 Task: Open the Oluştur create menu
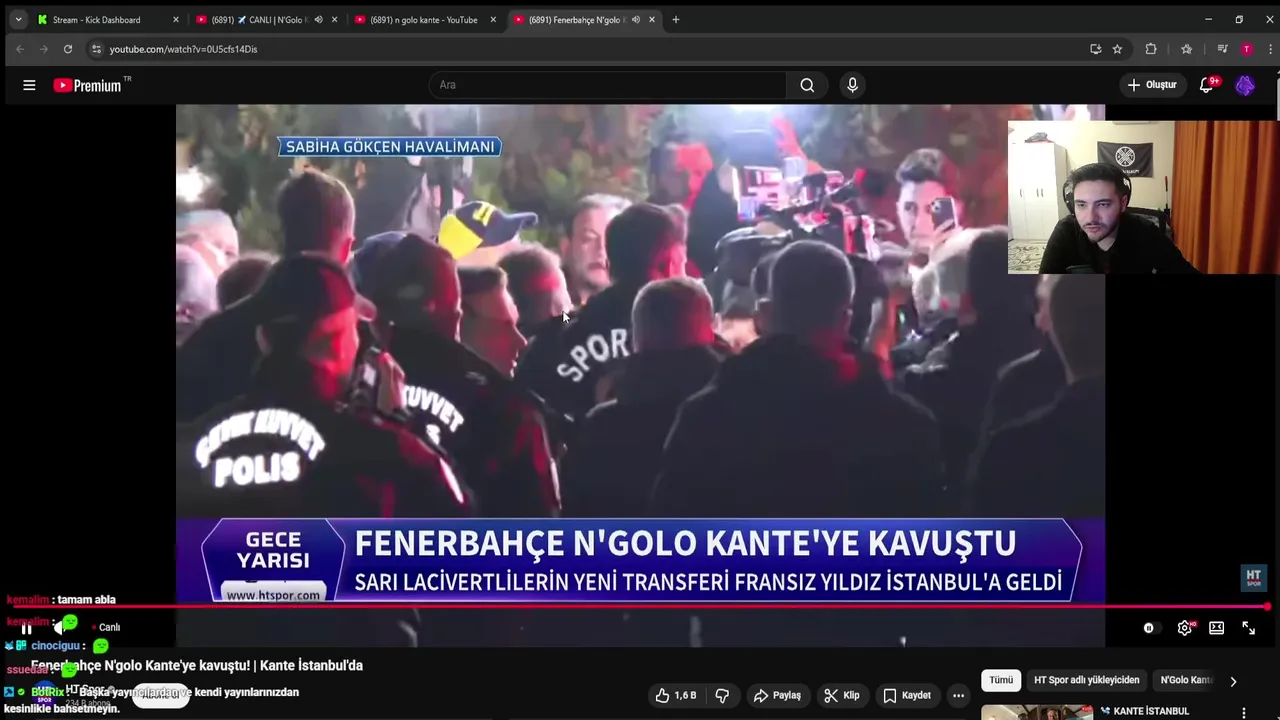click(x=1152, y=85)
